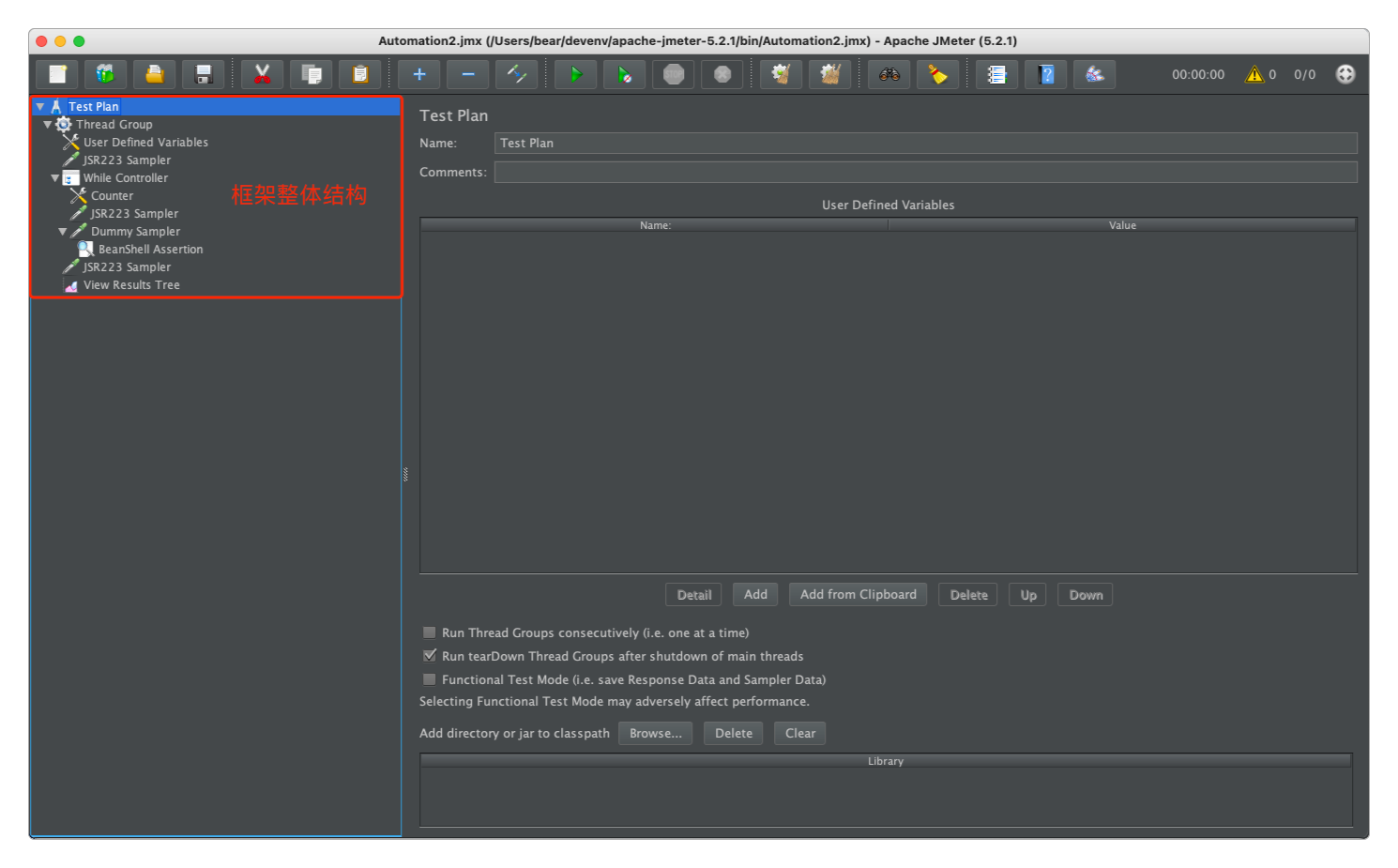Click Browse... for classpath
The image size is (1398, 868).
(655, 734)
